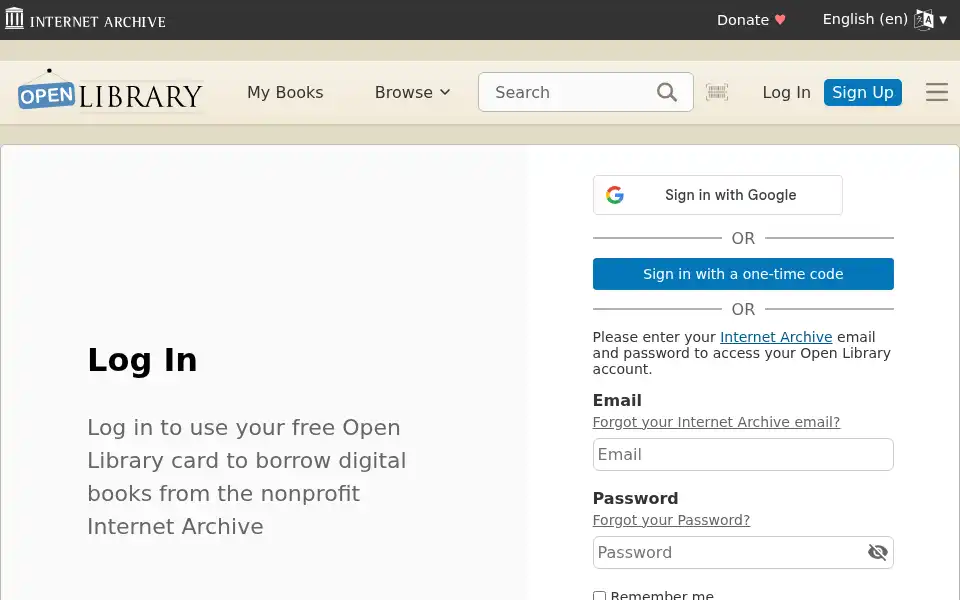The width and height of the screenshot is (960, 600).
Task: Open the barcode scanner icon
Action: (717, 92)
